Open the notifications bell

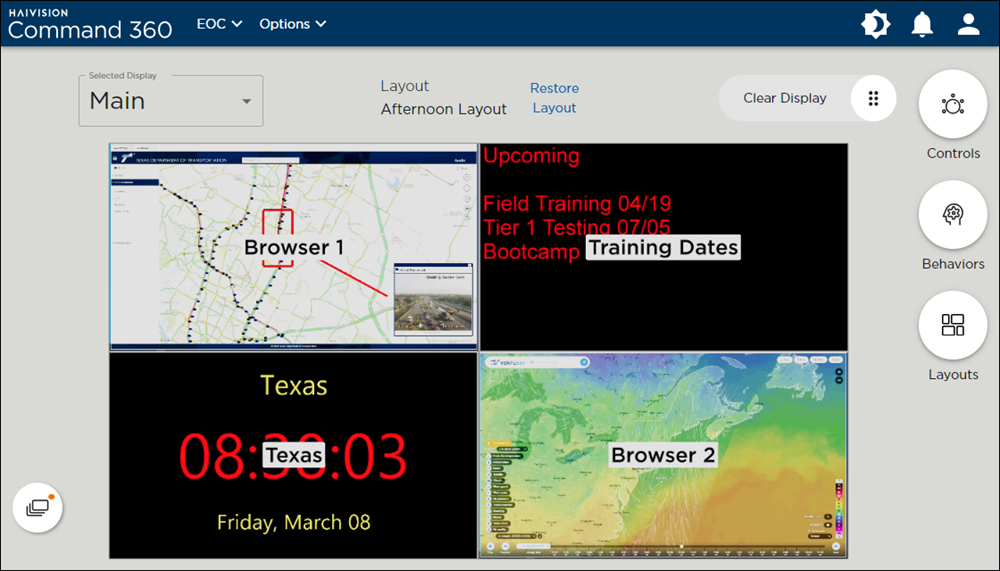(x=922, y=25)
